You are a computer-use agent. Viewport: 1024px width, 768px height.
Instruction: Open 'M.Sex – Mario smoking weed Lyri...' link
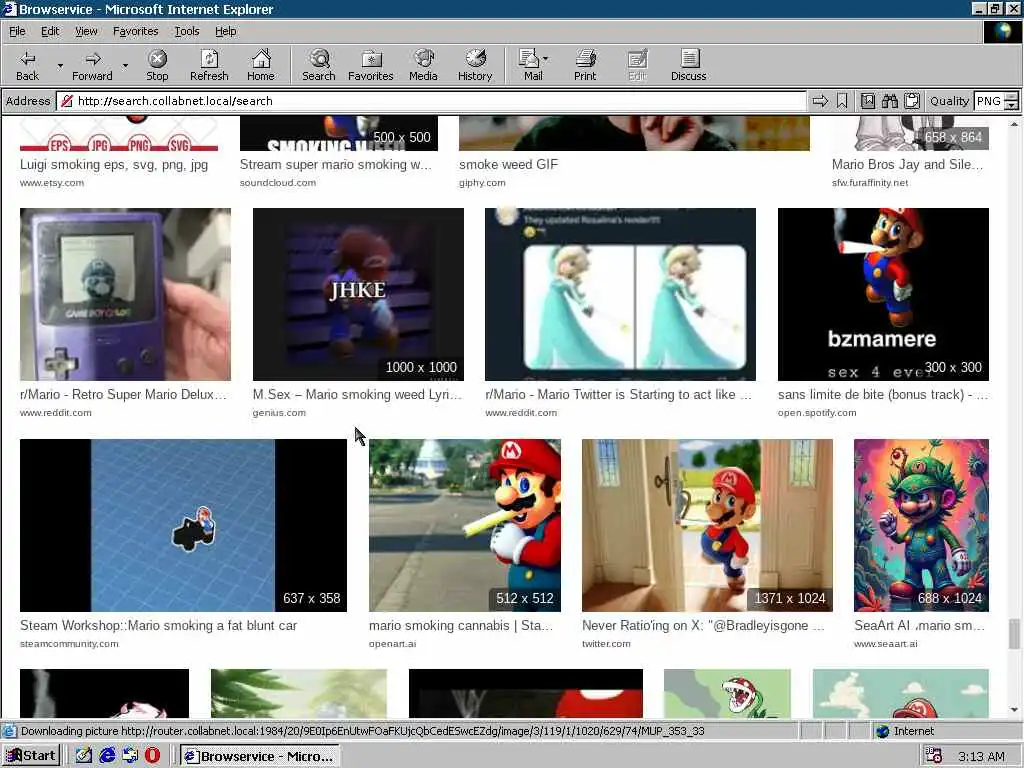(357, 394)
